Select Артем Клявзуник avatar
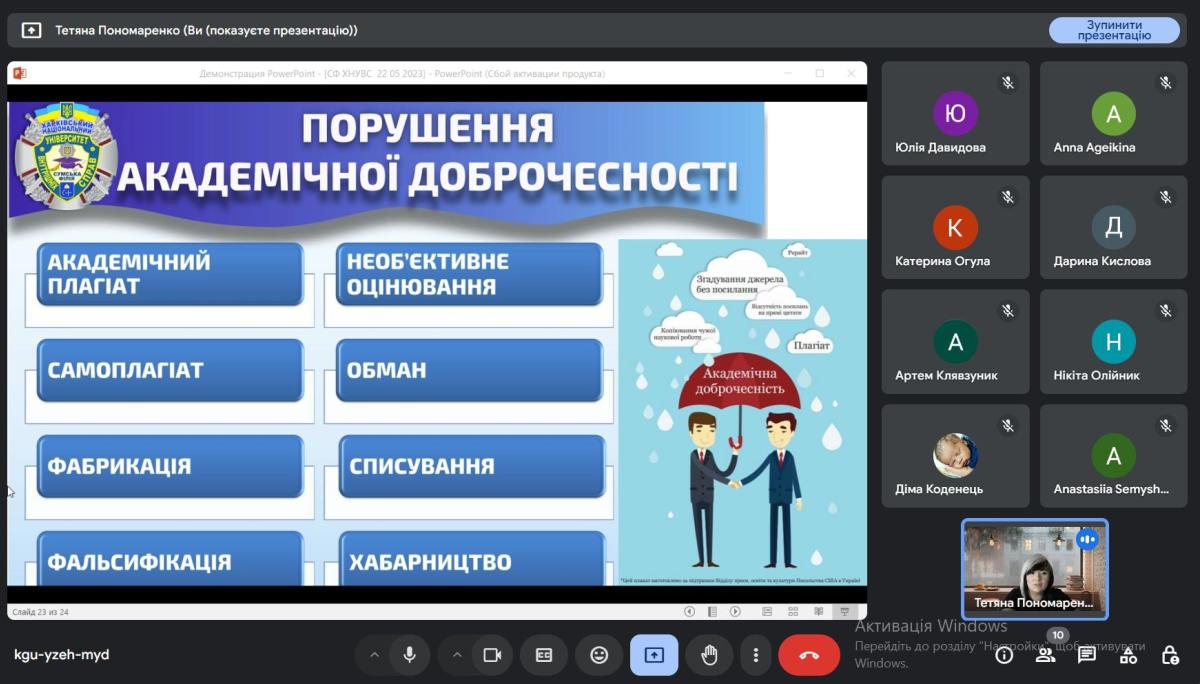Viewport: 1200px width, 684px height. click(955, 342)
